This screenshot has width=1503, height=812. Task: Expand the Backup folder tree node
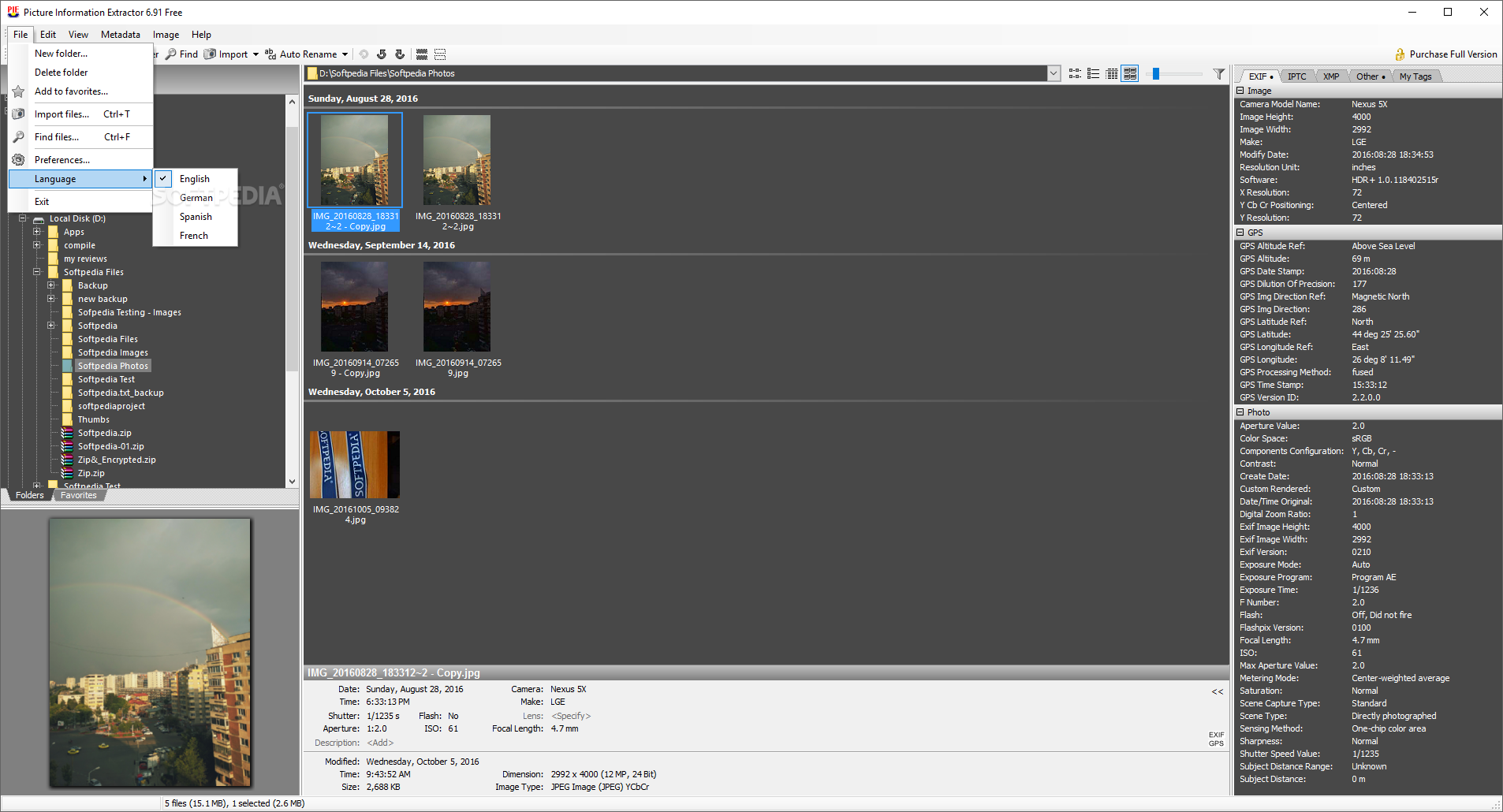click(x=51, y=285)
